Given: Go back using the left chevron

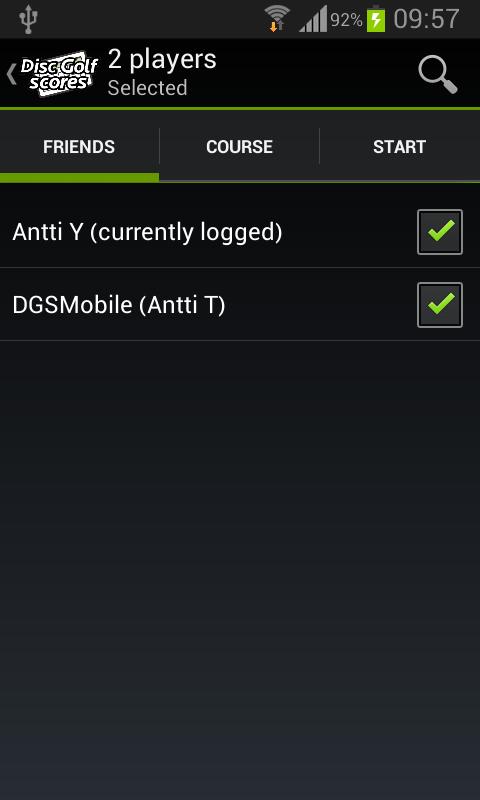Looking at the screenshot, I should (x=11, y=74).
